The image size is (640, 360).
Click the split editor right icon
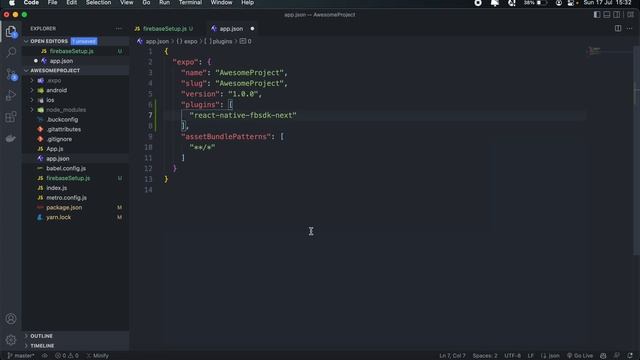tap(618, 29)
